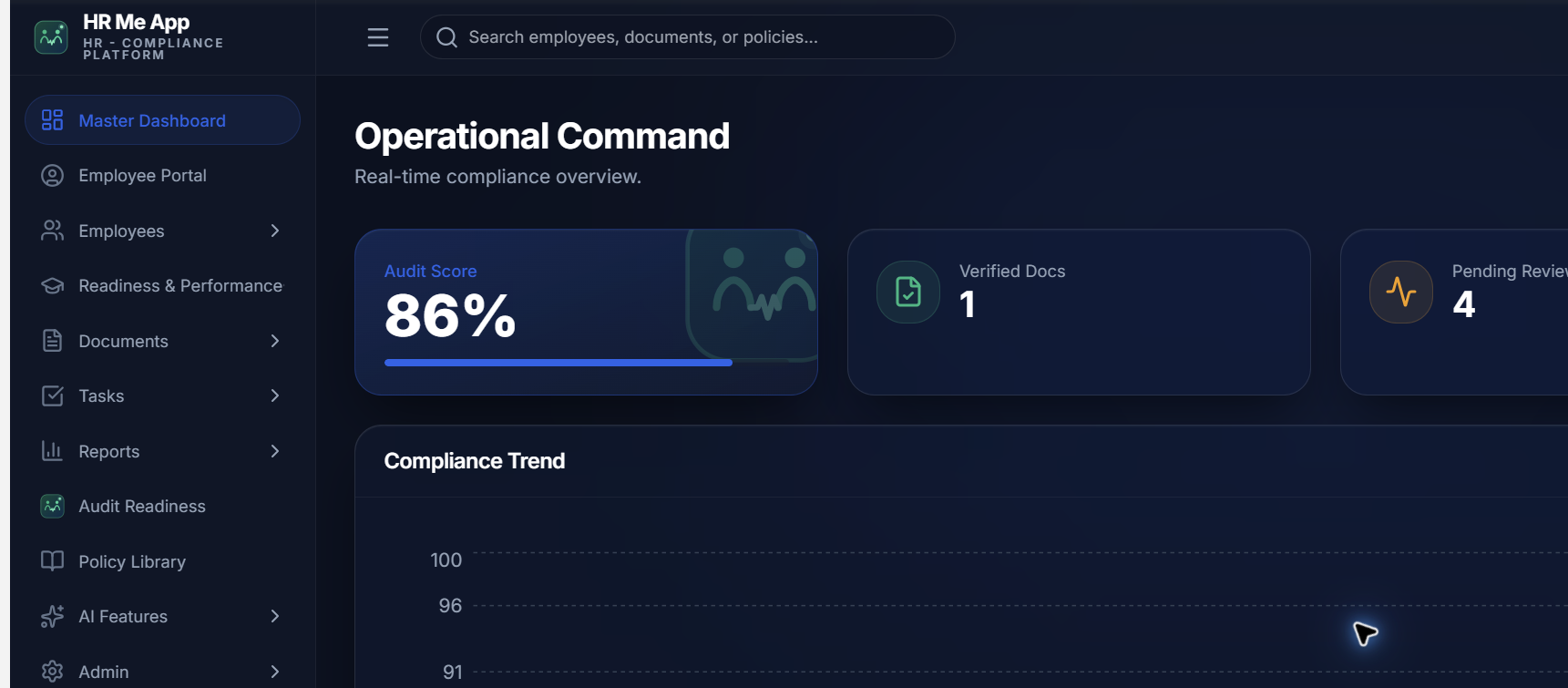
Task: Expand the Employees submenu chevron
Action: tap(275, 231)
